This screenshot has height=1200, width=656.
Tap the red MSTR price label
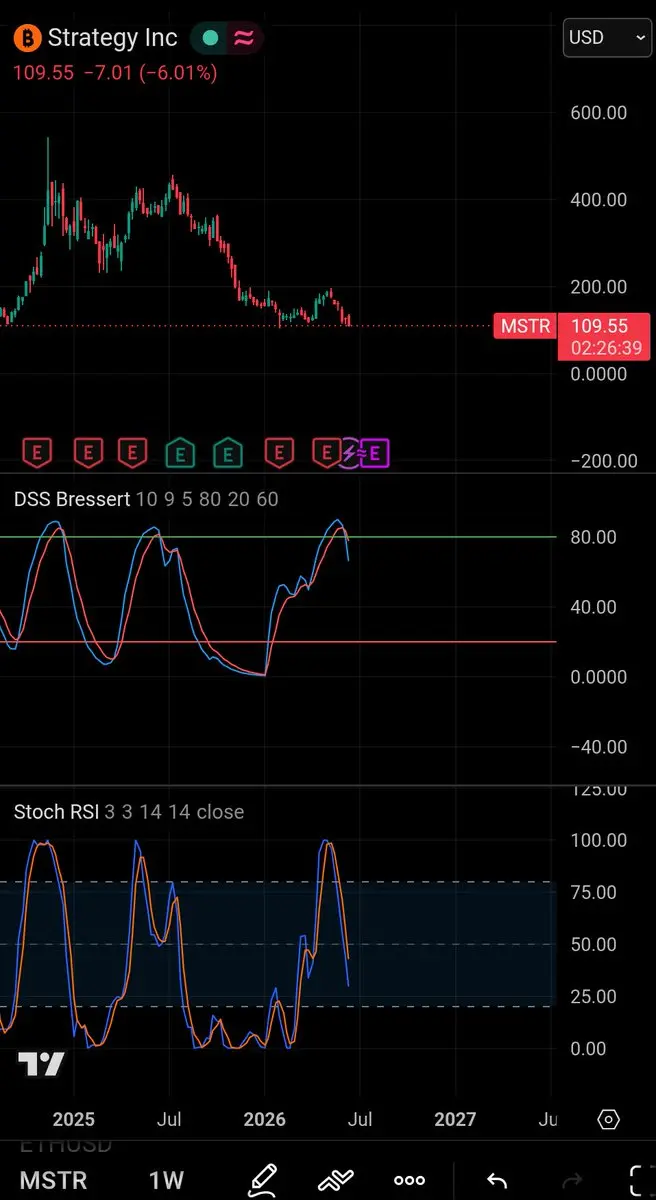(x=524, y=326)
